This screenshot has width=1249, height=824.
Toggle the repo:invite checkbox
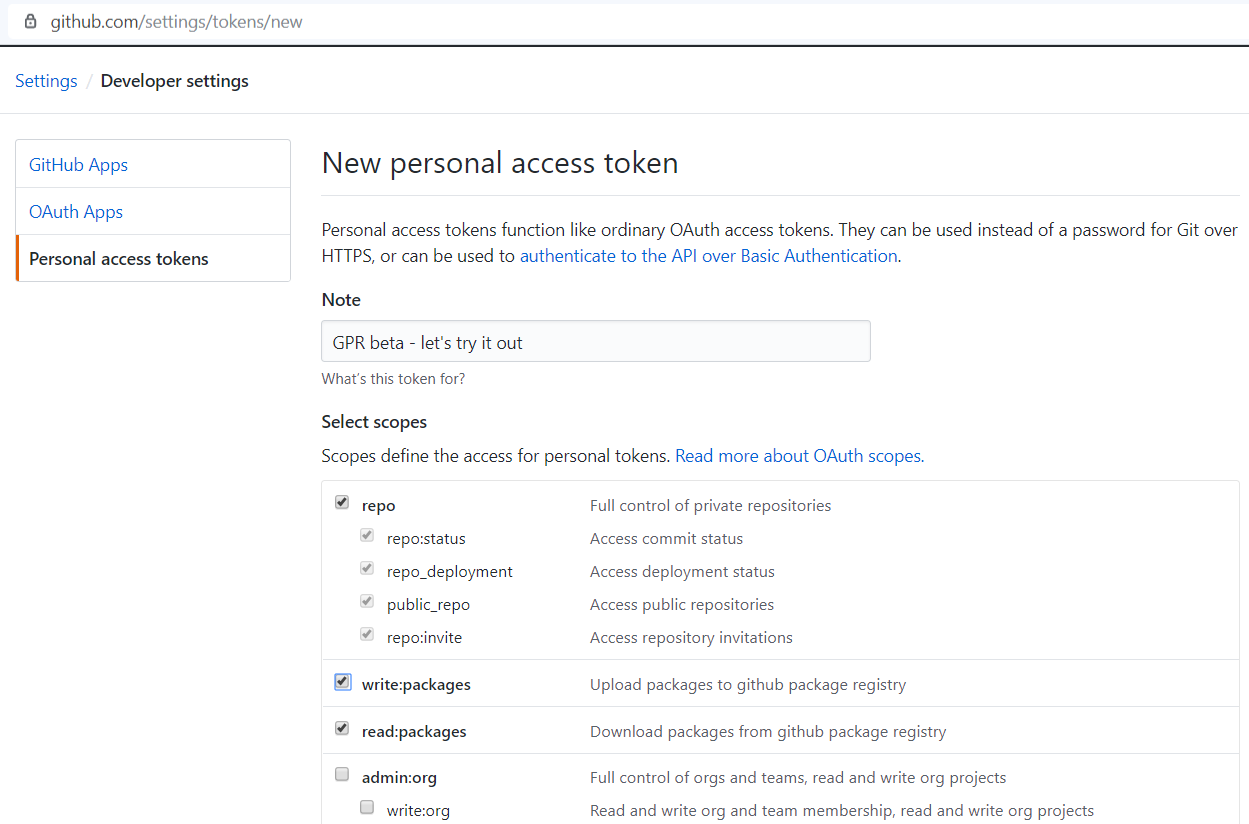(x=367, y=635)
